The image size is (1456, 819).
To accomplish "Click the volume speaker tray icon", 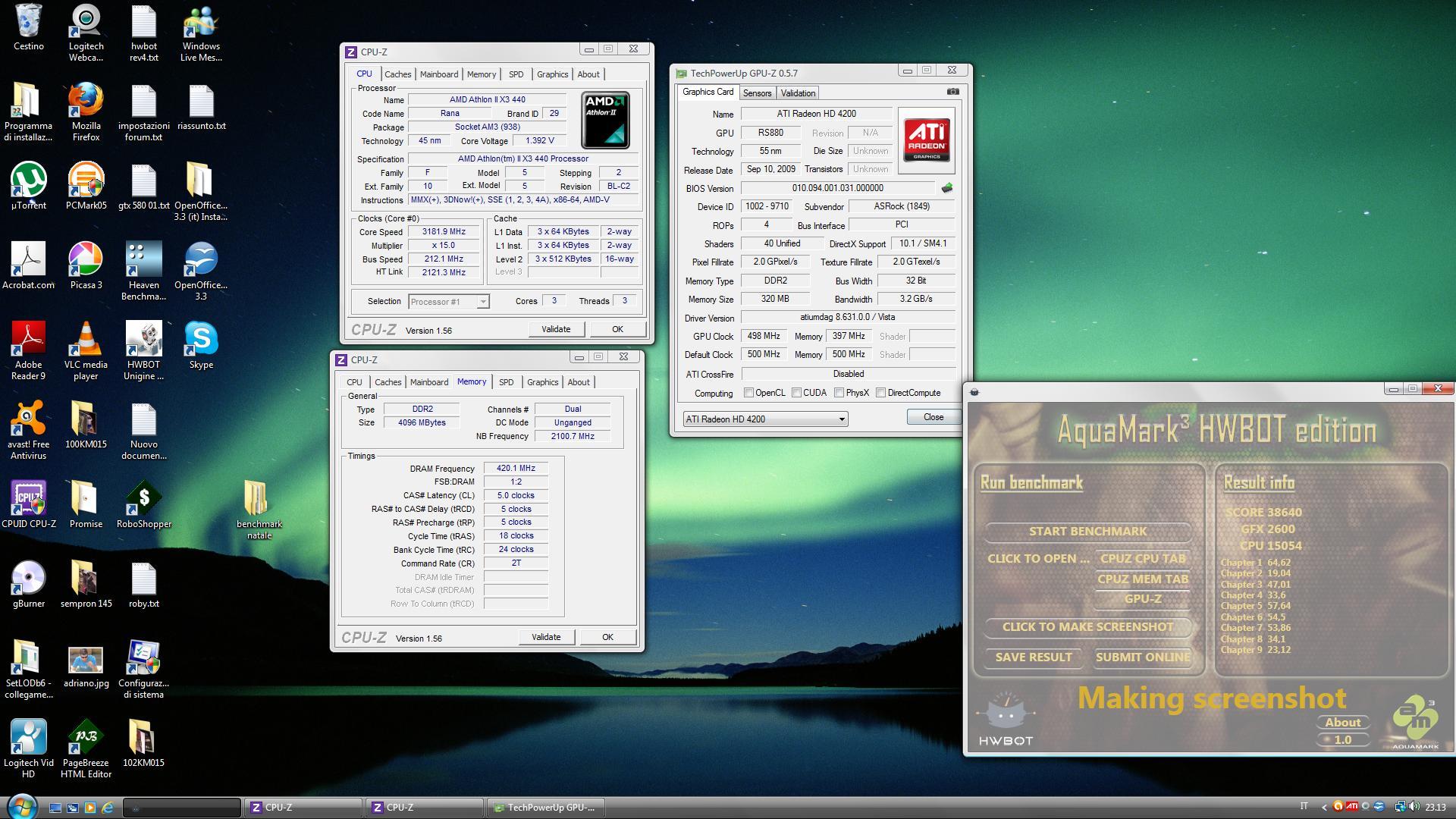I will 1415,807.
